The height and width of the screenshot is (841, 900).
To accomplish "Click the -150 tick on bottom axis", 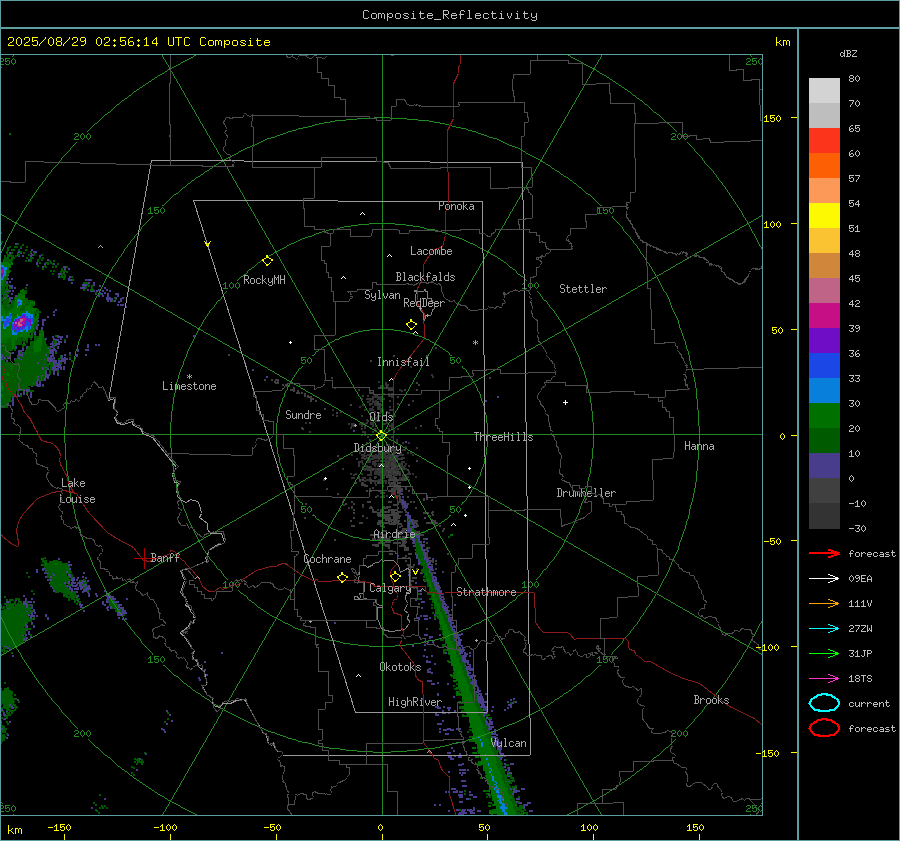I will point(59,827).
